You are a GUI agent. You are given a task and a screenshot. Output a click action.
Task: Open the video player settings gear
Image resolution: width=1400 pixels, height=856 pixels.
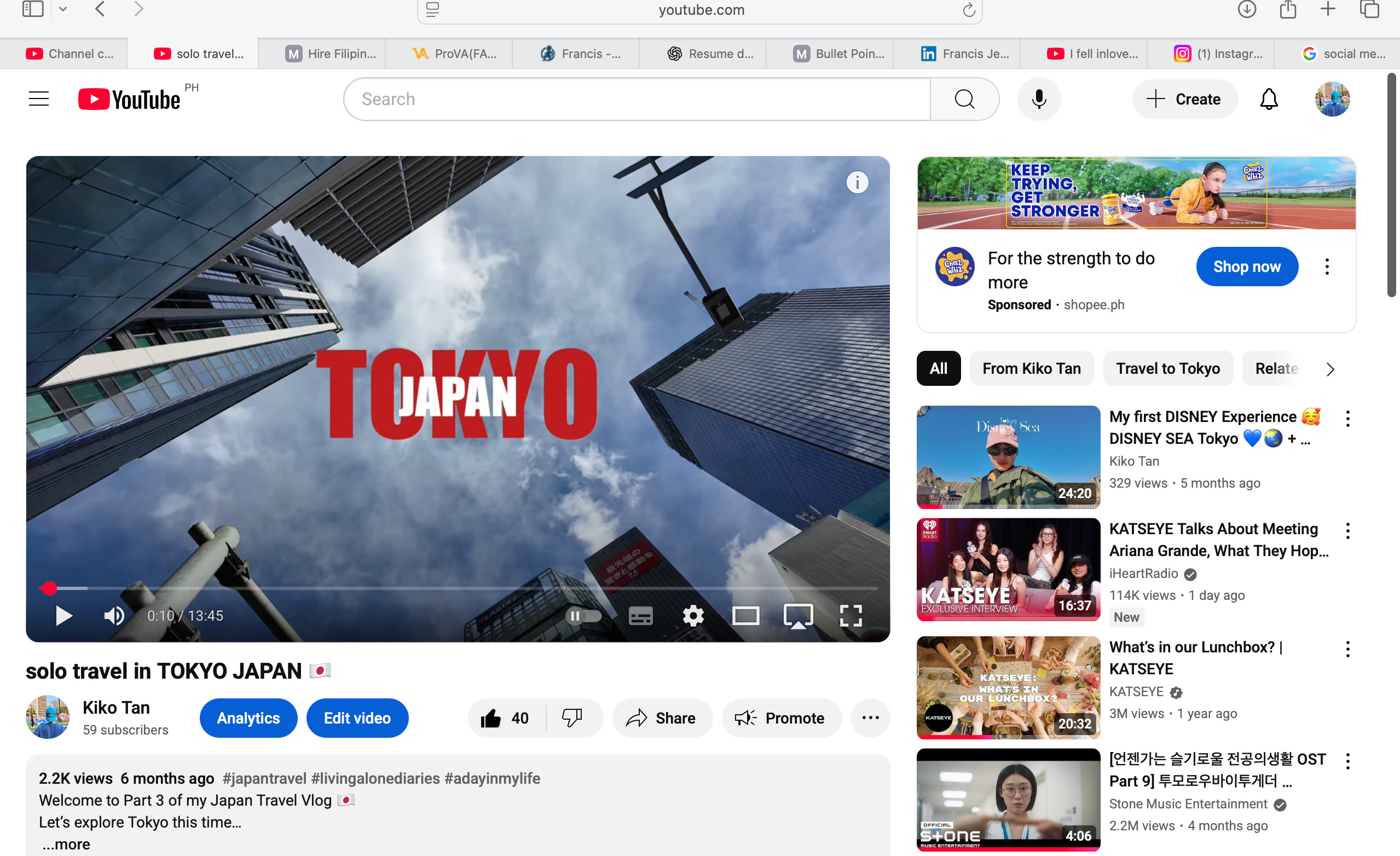click(x=693, y=616)
